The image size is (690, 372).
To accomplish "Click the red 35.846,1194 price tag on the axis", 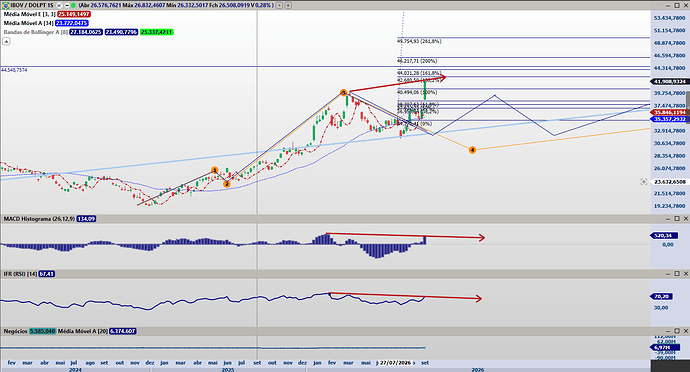I will (x=669, y=113).
